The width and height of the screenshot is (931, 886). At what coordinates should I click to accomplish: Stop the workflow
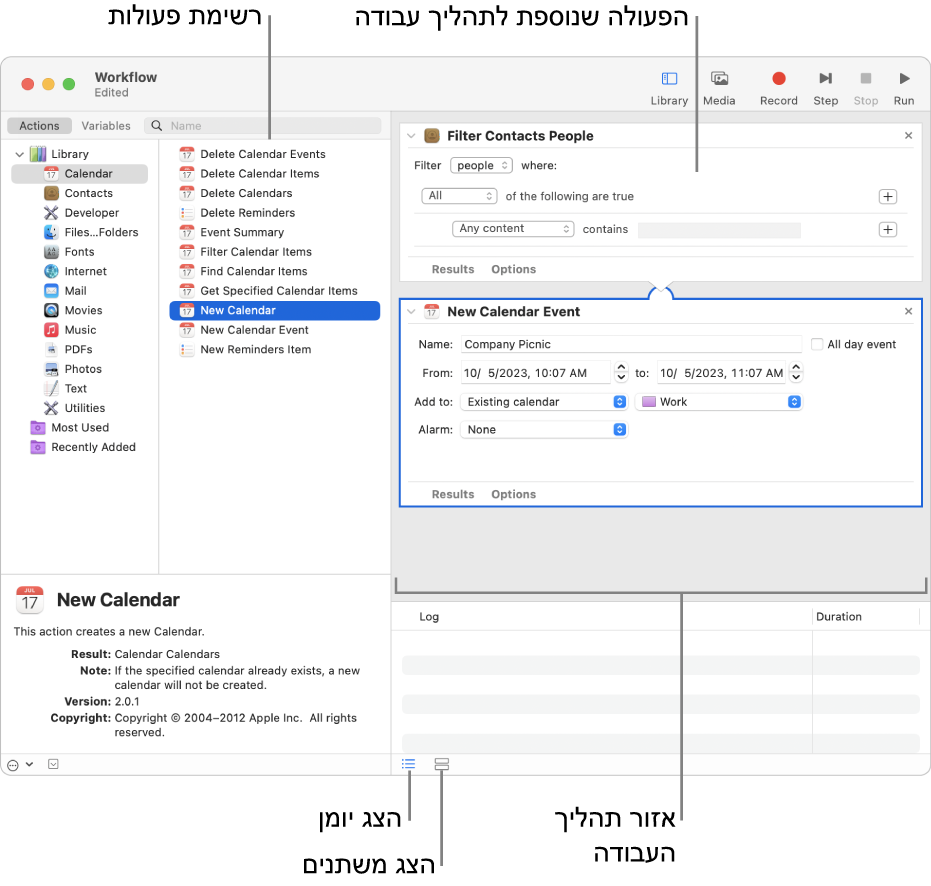click(866, 78)
